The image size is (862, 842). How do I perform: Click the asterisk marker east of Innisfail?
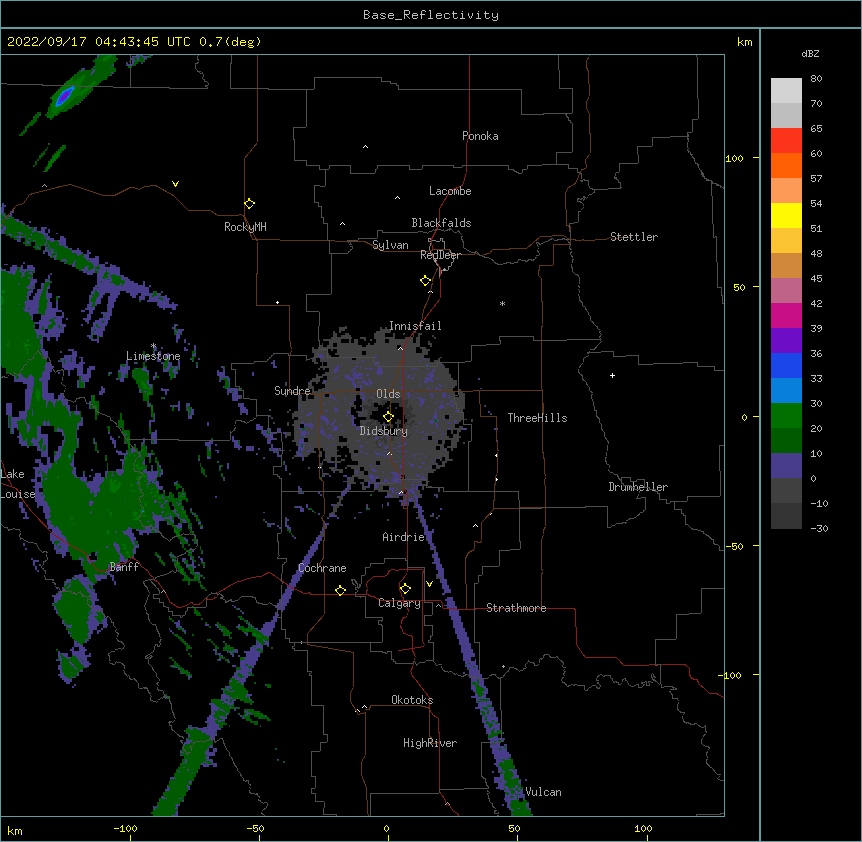click(x=502, y=304)
